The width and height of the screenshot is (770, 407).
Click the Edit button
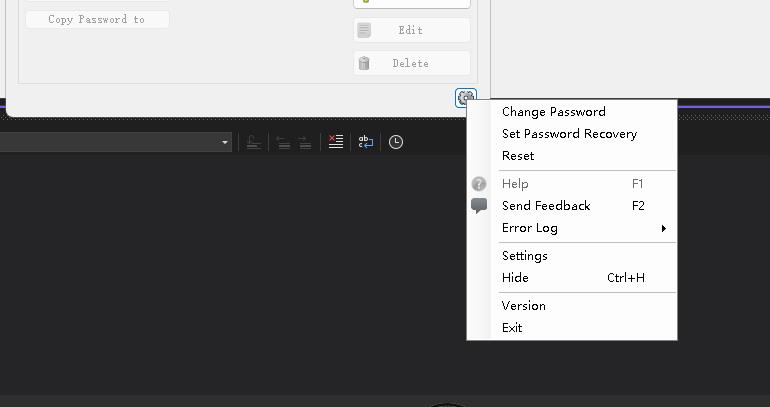tap(412, 30)
